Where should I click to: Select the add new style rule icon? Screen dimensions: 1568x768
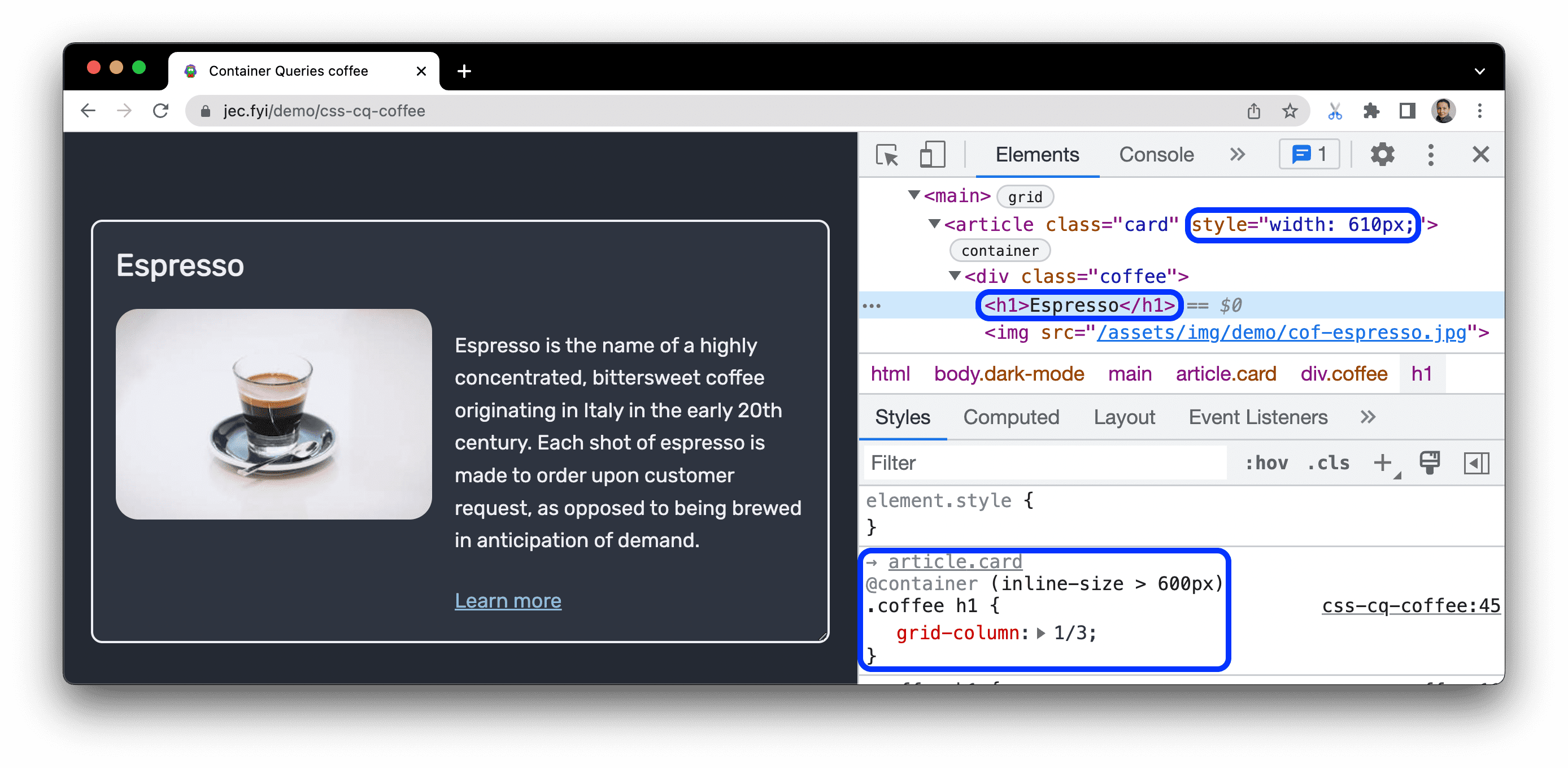coord(1384,462)
